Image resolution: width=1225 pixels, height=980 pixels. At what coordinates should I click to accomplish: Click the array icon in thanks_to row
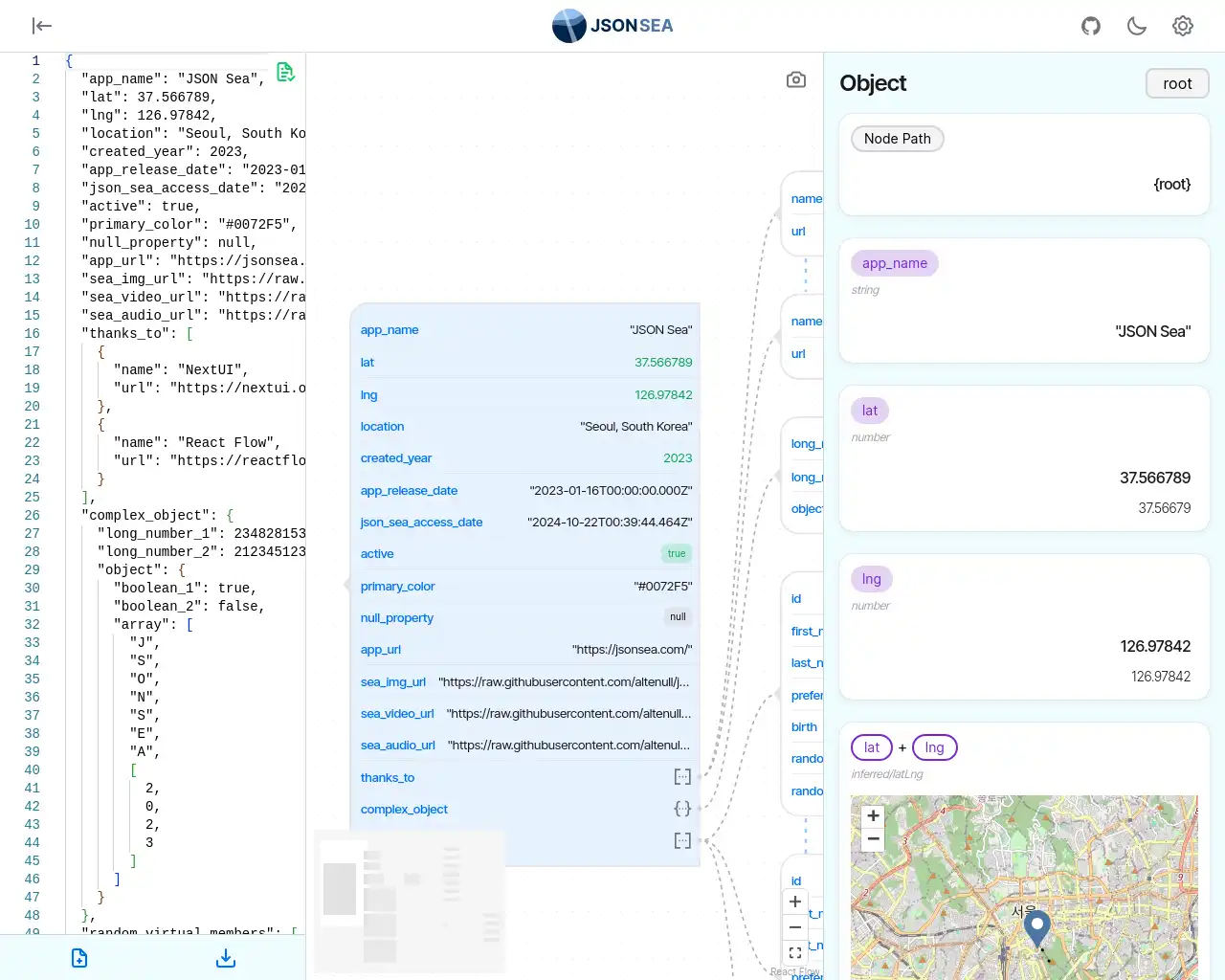tap(682, 777)
